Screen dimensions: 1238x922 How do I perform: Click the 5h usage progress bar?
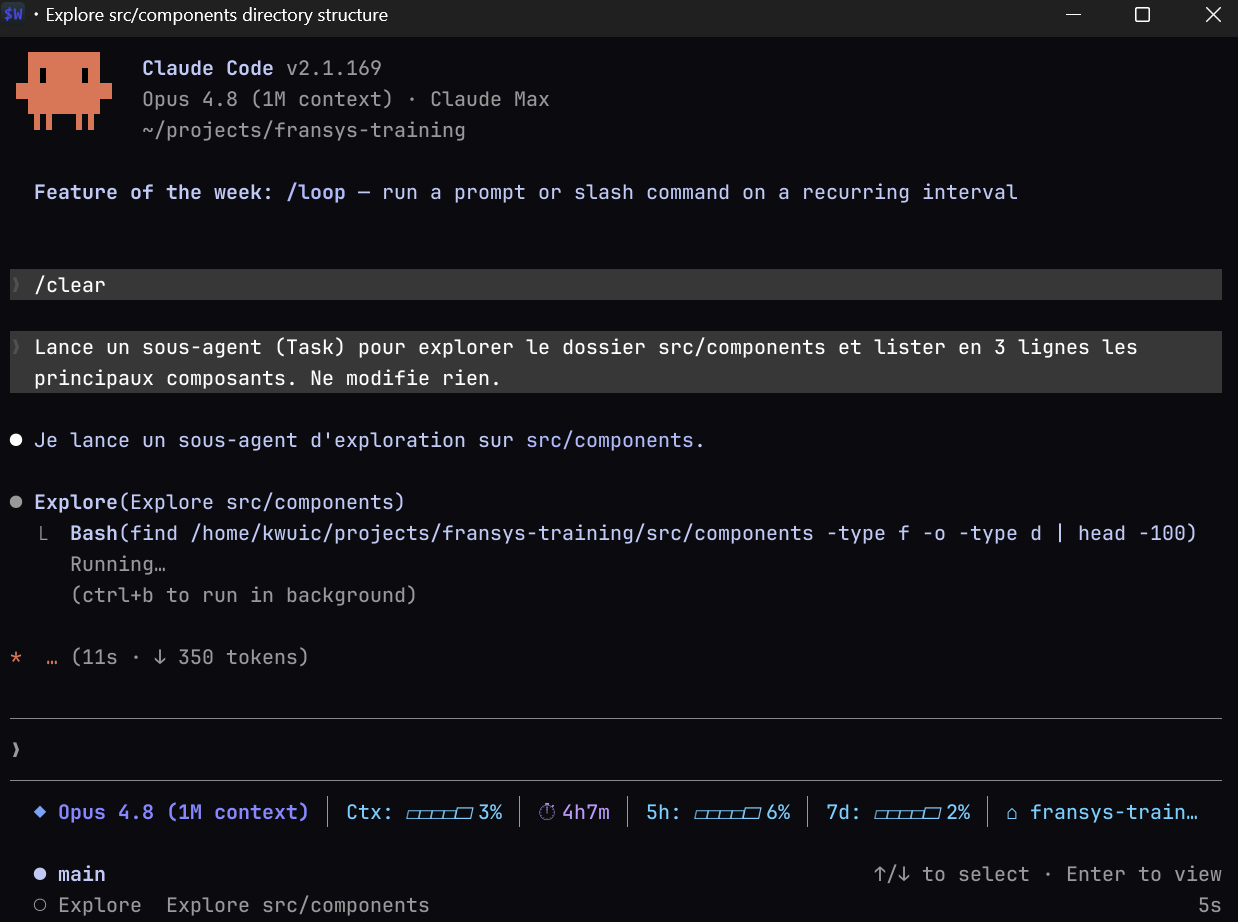727,813
